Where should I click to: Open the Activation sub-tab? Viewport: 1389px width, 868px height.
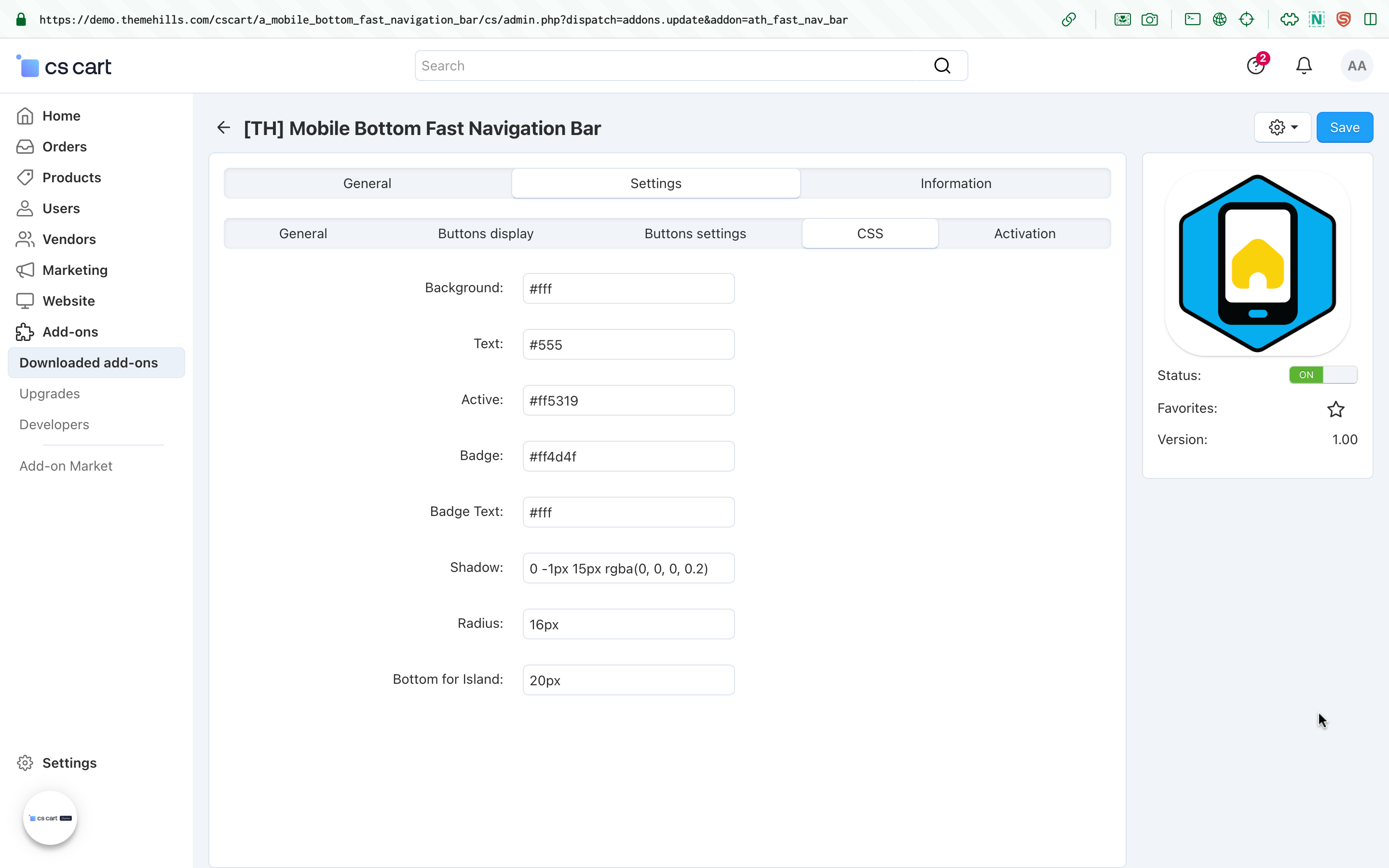(x=1024, y=234)
